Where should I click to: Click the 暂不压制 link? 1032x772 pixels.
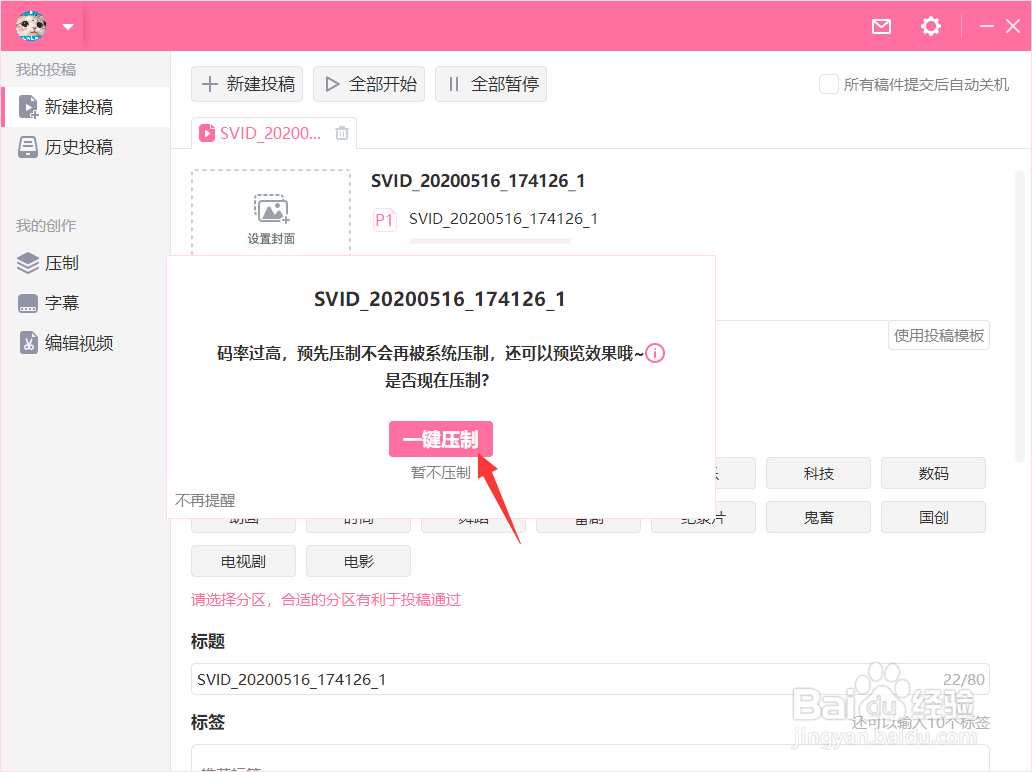[440, 471]
